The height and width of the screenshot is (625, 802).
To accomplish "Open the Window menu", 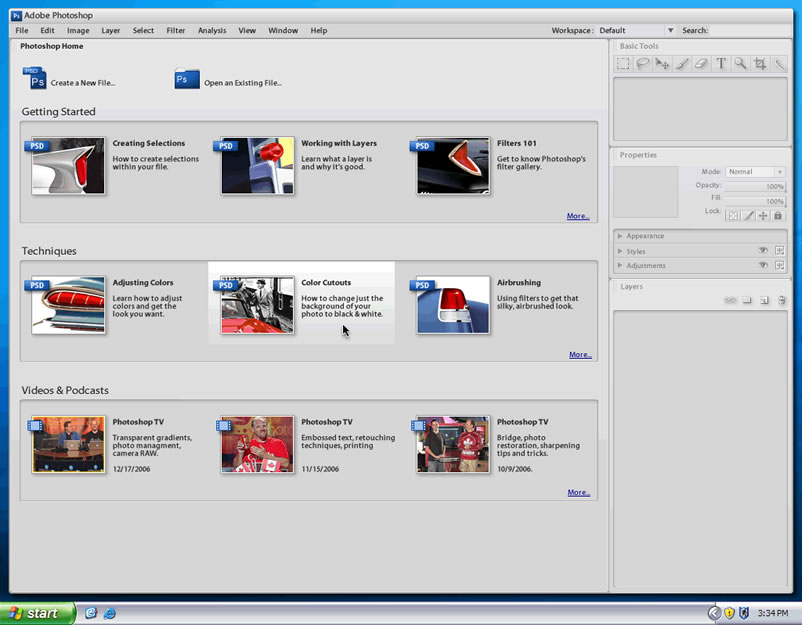I will 283,31.
